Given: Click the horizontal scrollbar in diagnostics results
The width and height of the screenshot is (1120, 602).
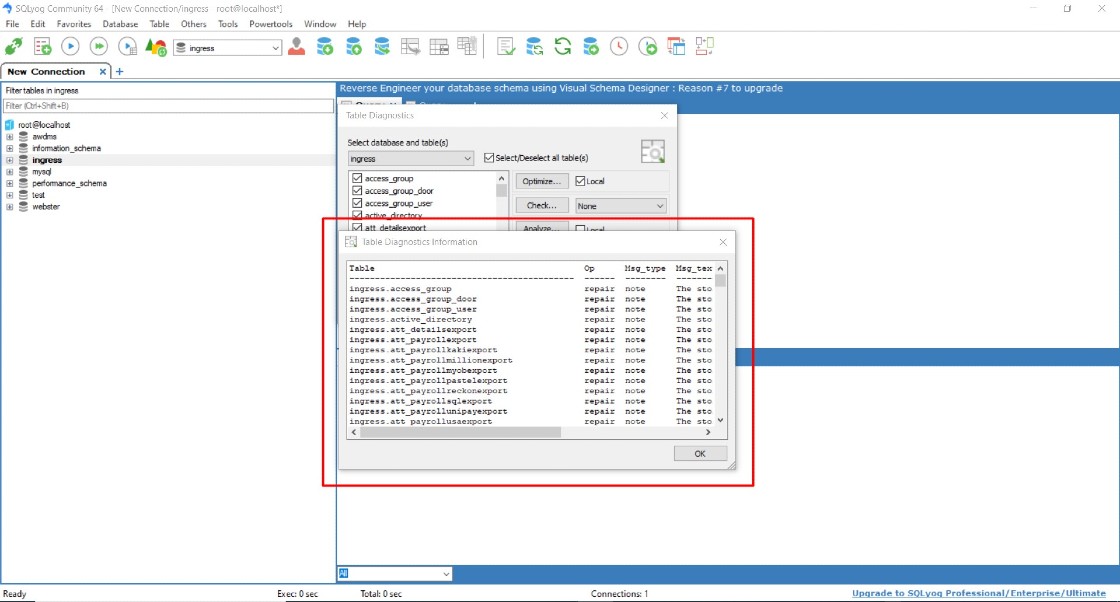Looking at the screenshot, I should (461, 432).
